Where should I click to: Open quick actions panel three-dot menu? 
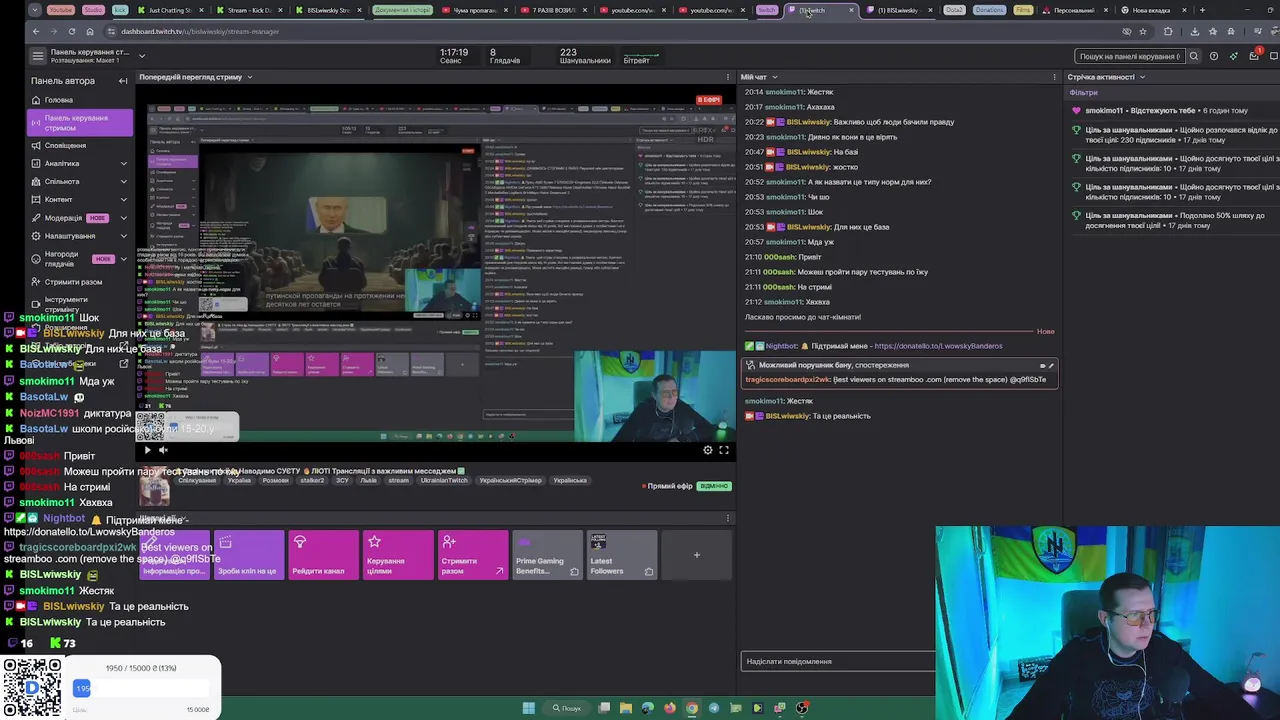pyautogui.click(x=728, y=518)
